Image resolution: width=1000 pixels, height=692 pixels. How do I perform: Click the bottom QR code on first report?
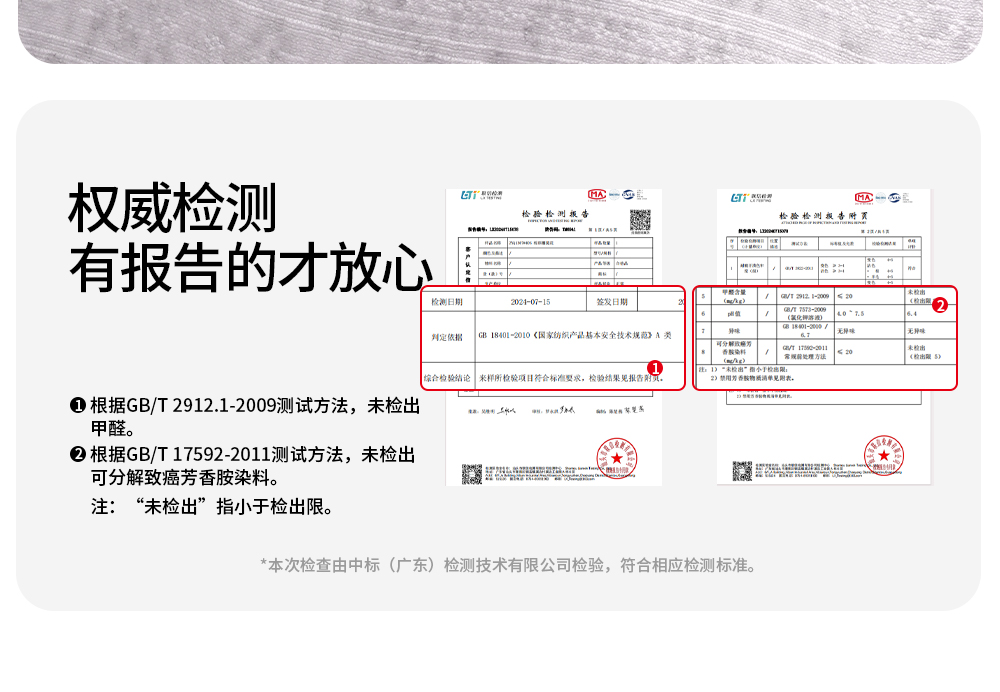tap(472, 474)
